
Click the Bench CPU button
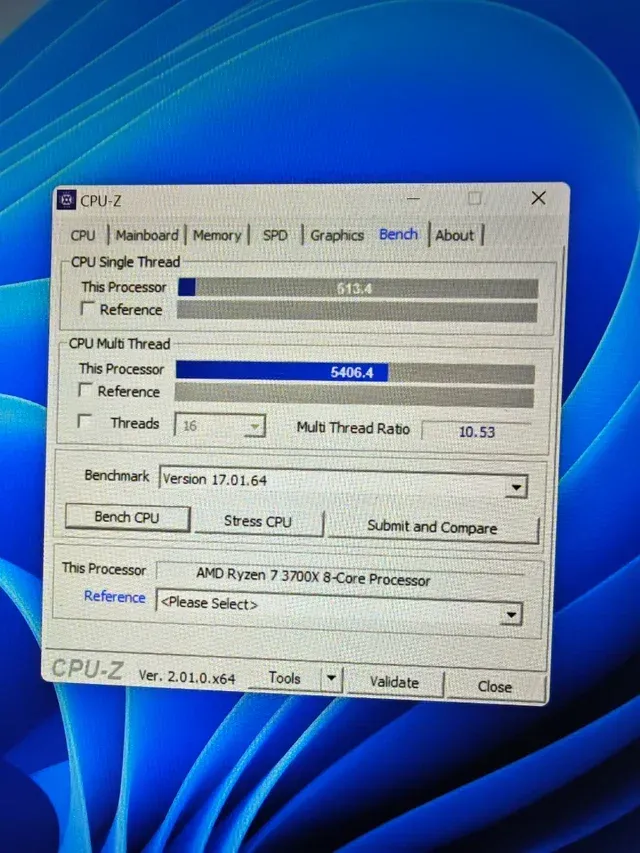pos(127,517)
